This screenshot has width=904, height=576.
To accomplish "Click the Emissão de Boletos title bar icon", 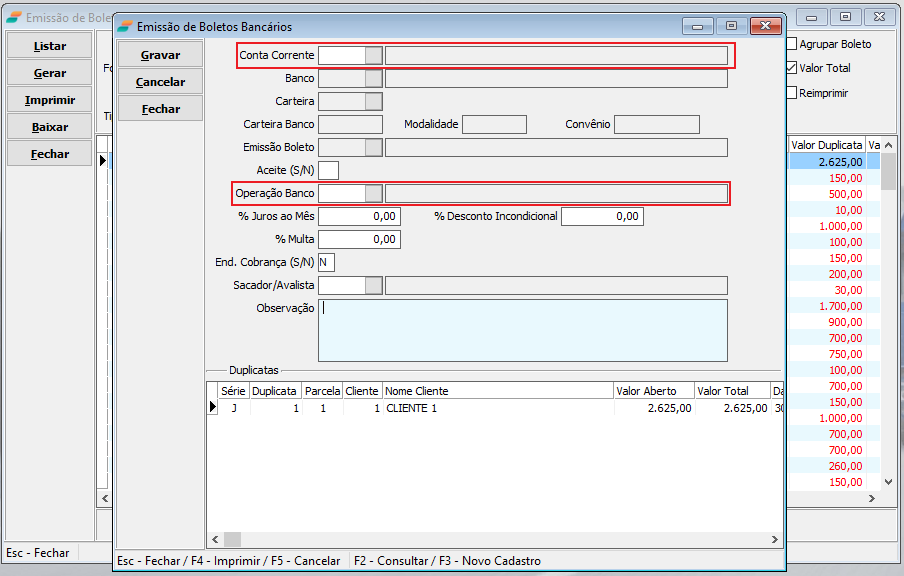I will (x=124, y=27).
